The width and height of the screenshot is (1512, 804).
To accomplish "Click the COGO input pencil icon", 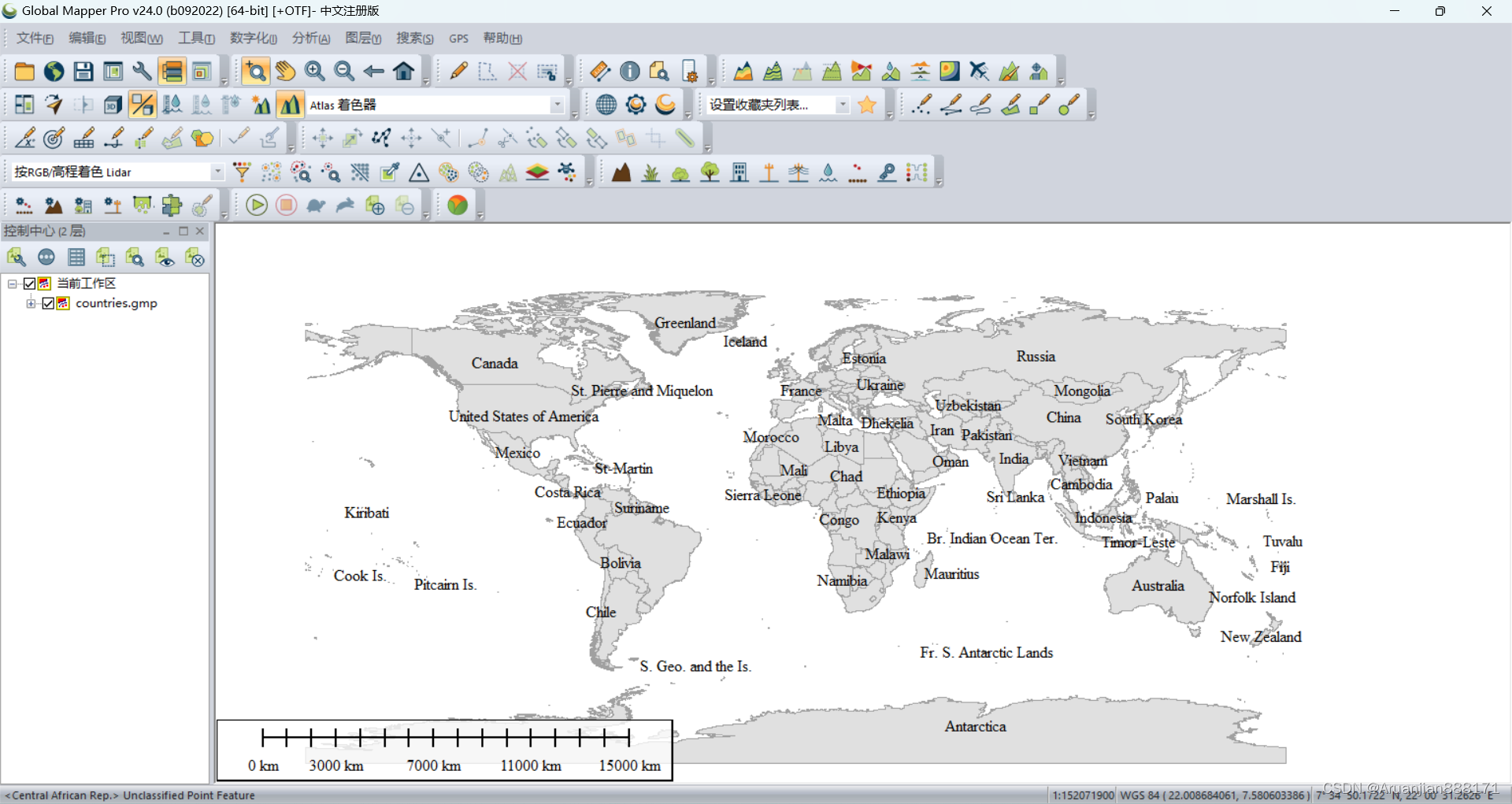I will pos(24,139).
